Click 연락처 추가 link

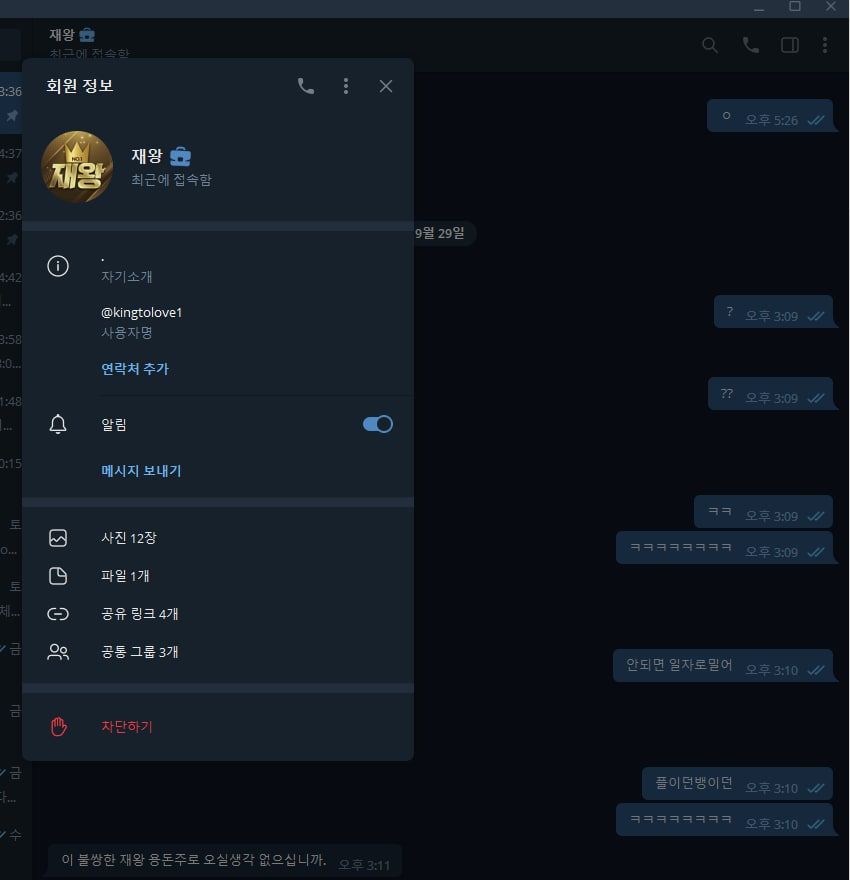pyautogui.click(x=135, y=369)
